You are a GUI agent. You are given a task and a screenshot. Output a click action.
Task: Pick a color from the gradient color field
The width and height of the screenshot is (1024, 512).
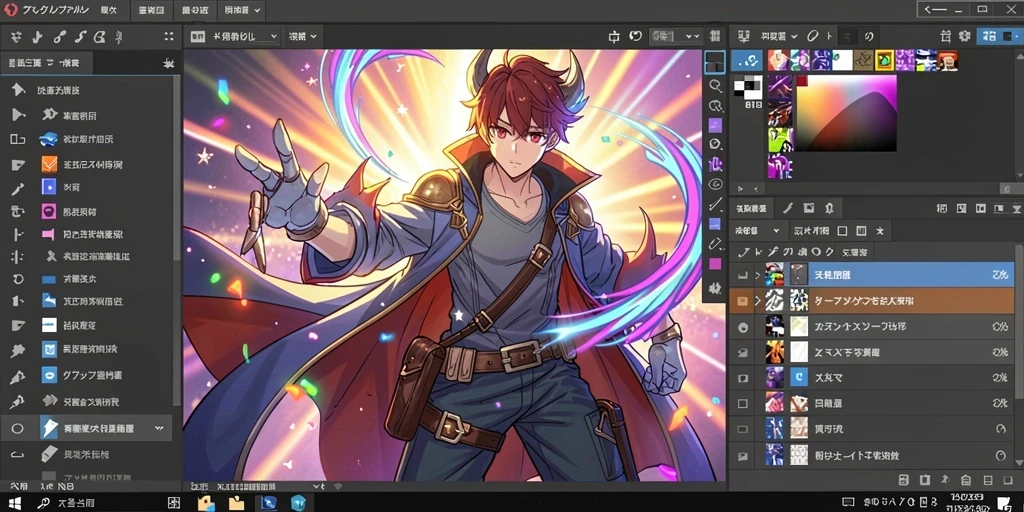click(x=846, y=113)
